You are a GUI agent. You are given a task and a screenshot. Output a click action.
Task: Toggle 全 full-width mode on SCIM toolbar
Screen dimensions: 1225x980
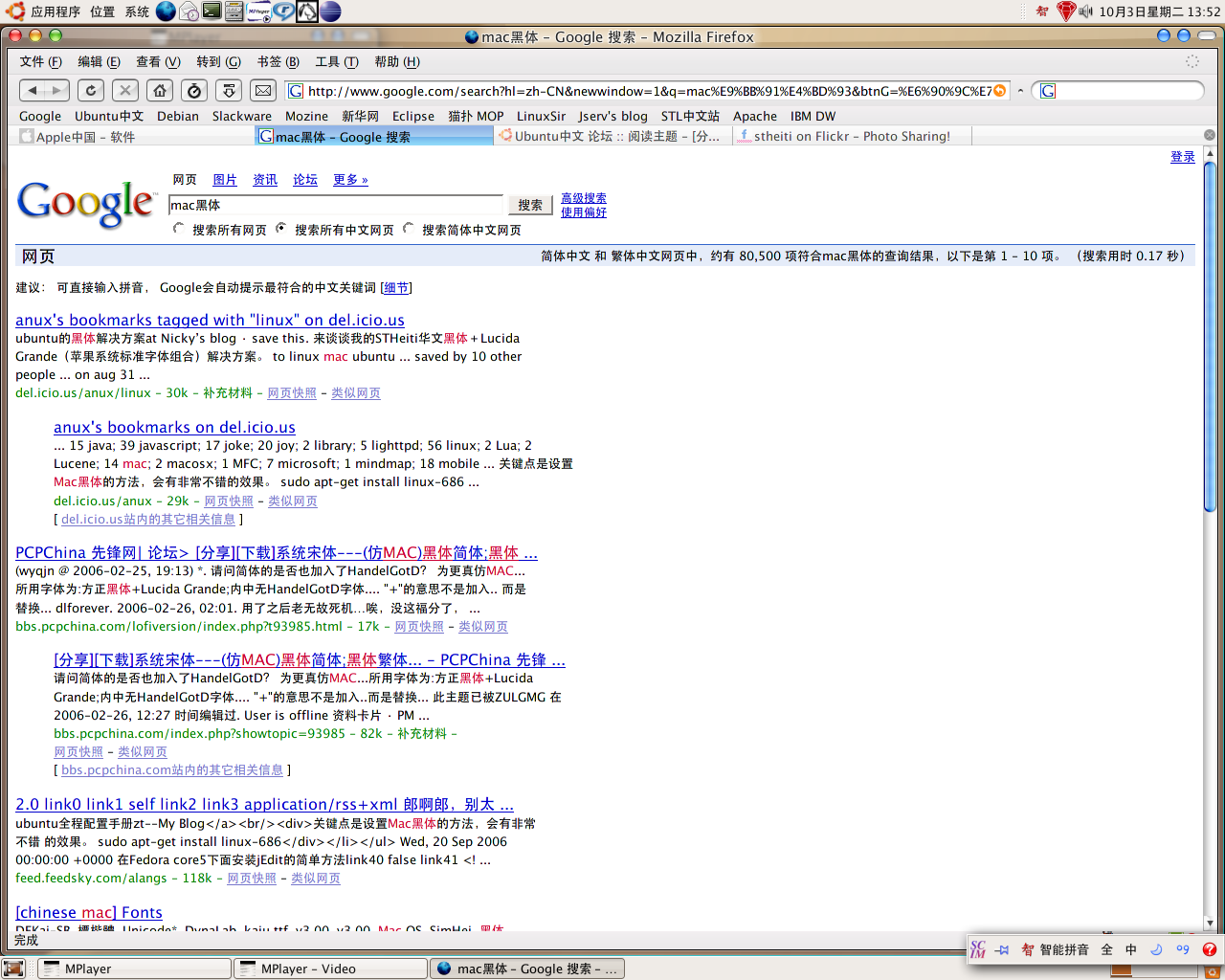click(1106, 949)
